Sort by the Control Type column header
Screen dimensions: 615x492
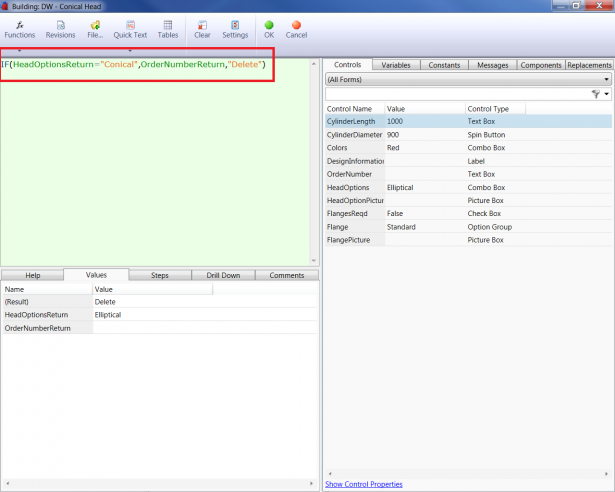(x=495, y=109)
